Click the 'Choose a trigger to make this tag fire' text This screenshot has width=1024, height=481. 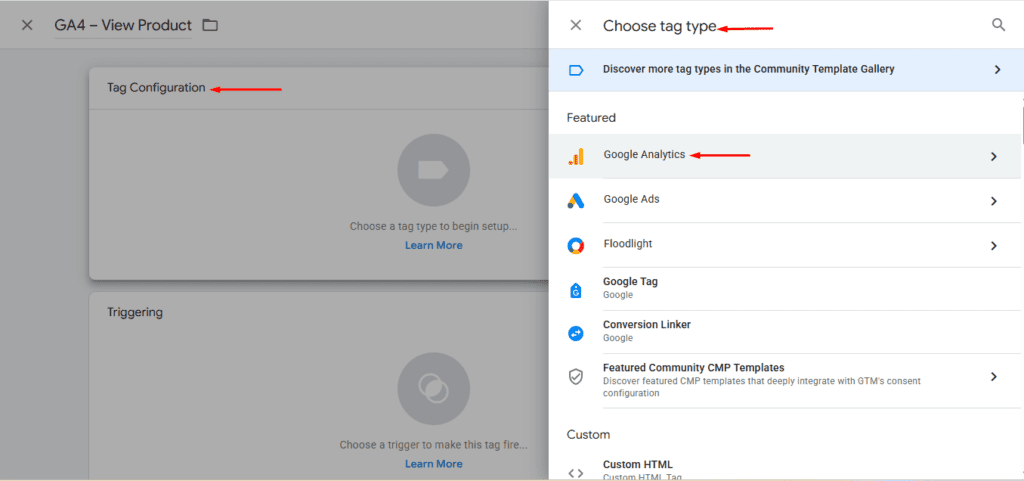(x=434, y=445)
